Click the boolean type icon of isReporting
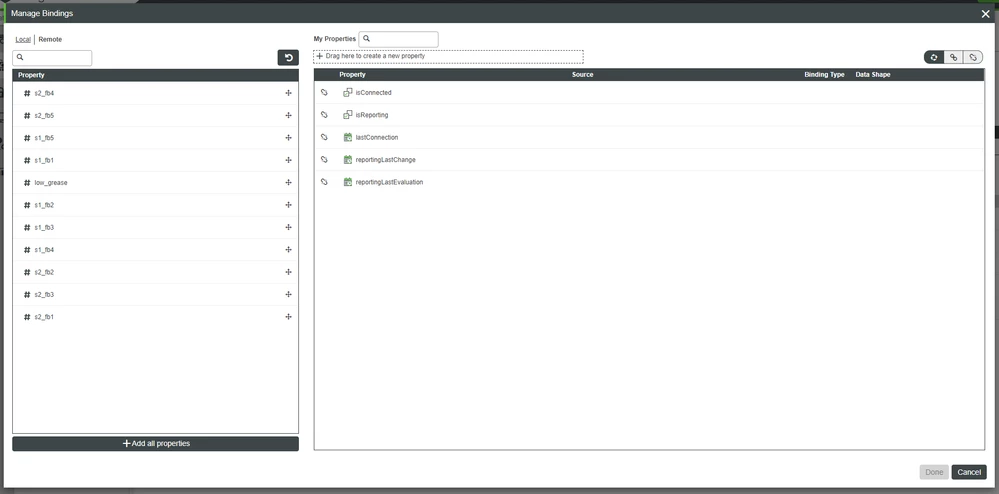999x494 pixels. pyautogui.click(x=348, y=115)
